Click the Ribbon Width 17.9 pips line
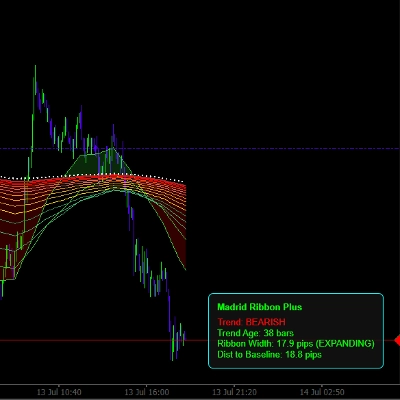Viewport: 400px width, 400px height. pos(296,344)
